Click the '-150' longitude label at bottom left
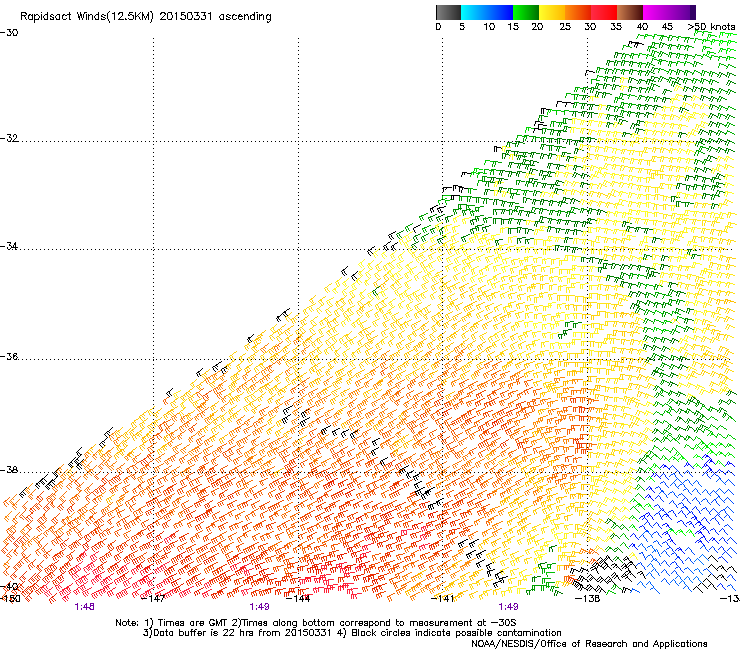Viewport: 740px width, 650px height. click(x=10, y=599)
